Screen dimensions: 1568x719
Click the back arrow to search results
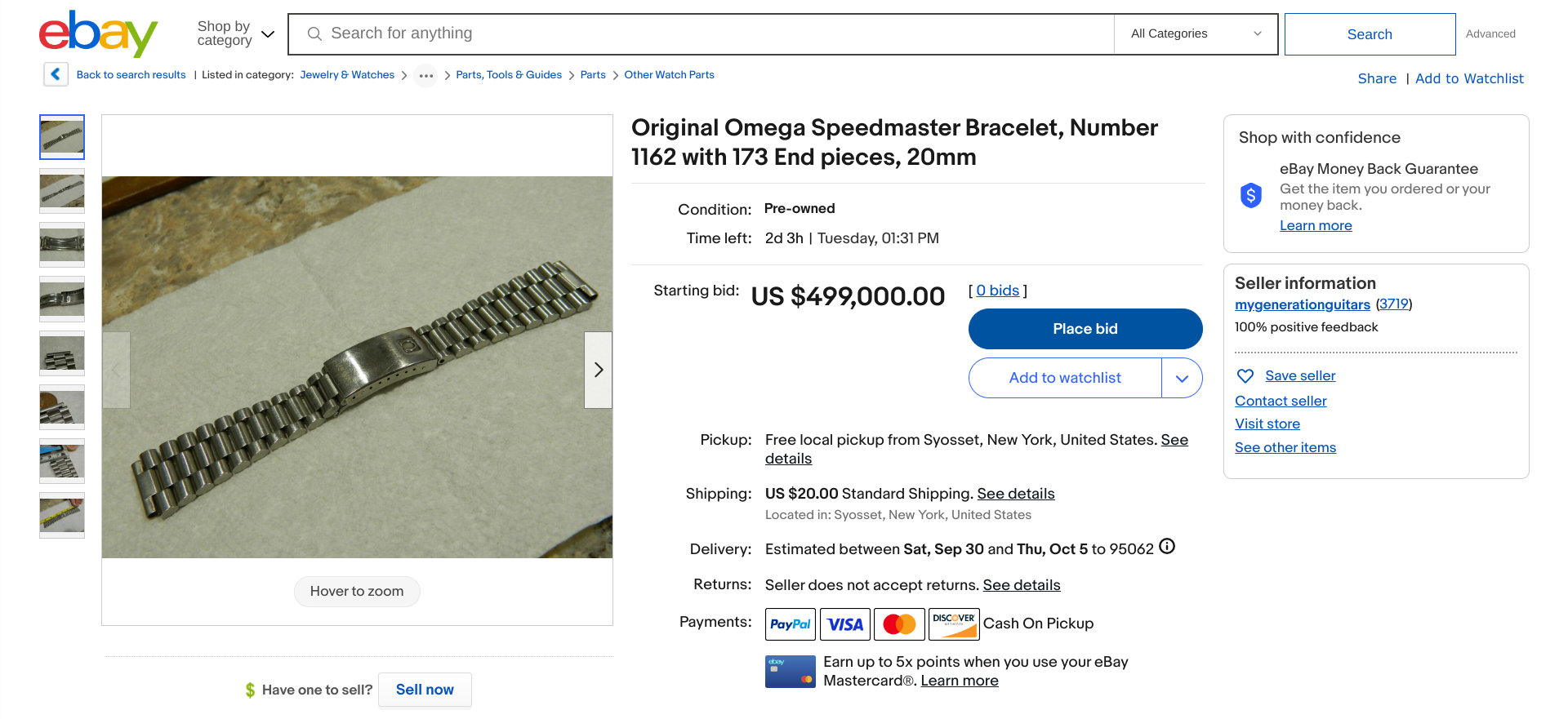[x=56, y=74]
